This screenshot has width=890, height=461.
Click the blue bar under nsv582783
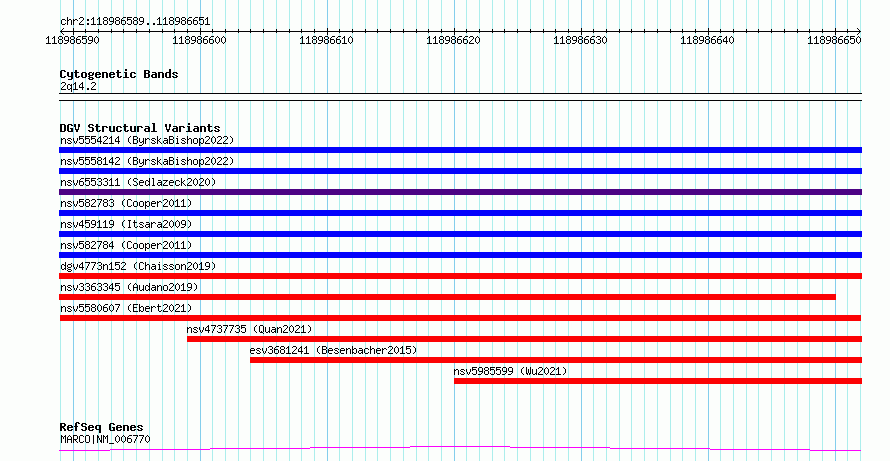tap(460, 213)
